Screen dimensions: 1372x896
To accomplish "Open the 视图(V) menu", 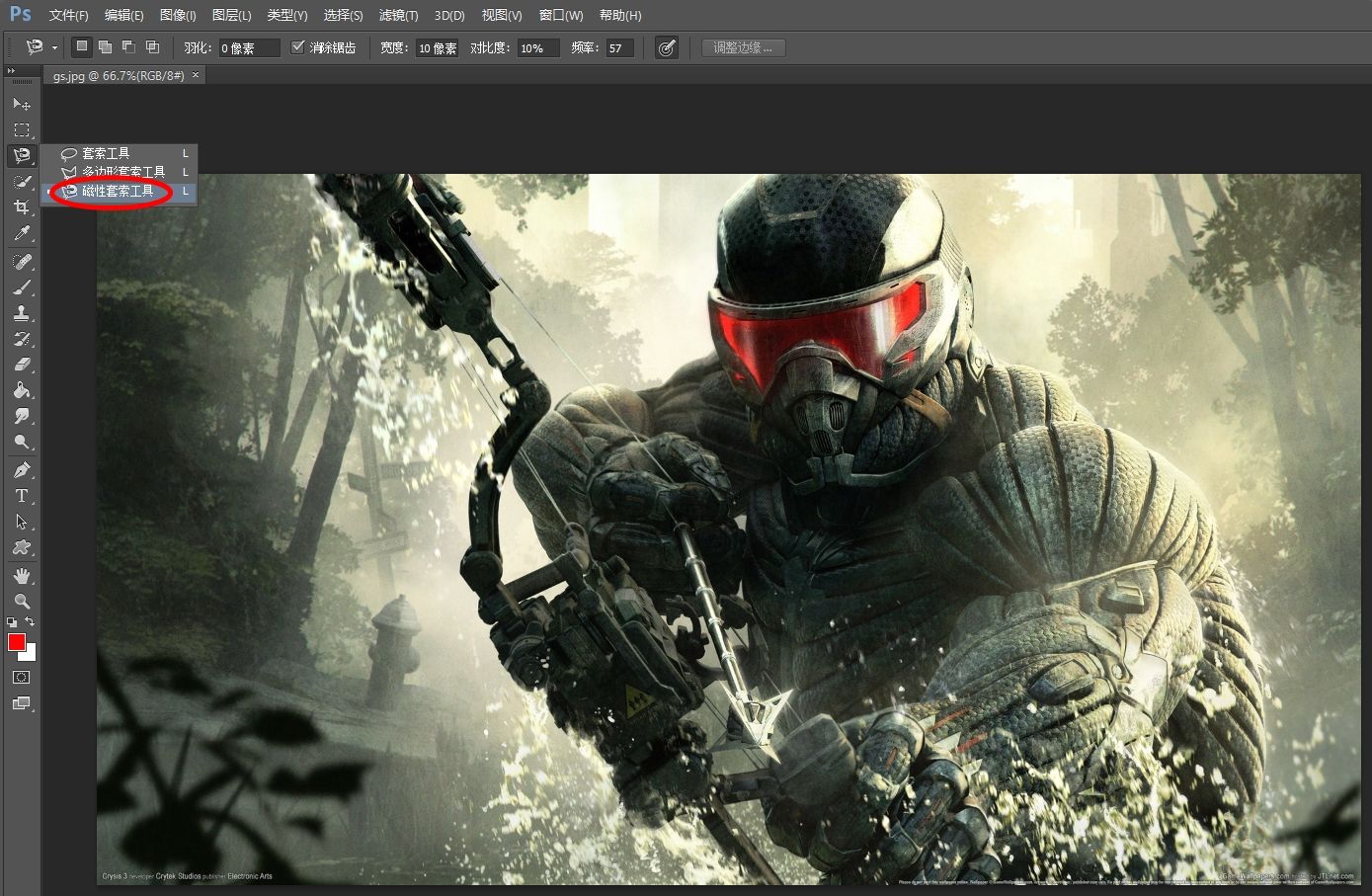I will click(502, 15).
